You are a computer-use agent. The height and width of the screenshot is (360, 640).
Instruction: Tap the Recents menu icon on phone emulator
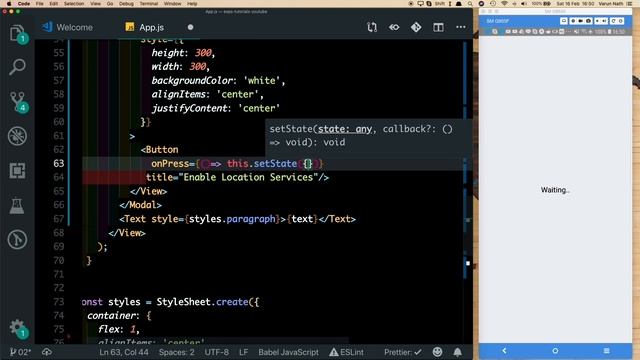click(x=607, y=351)
